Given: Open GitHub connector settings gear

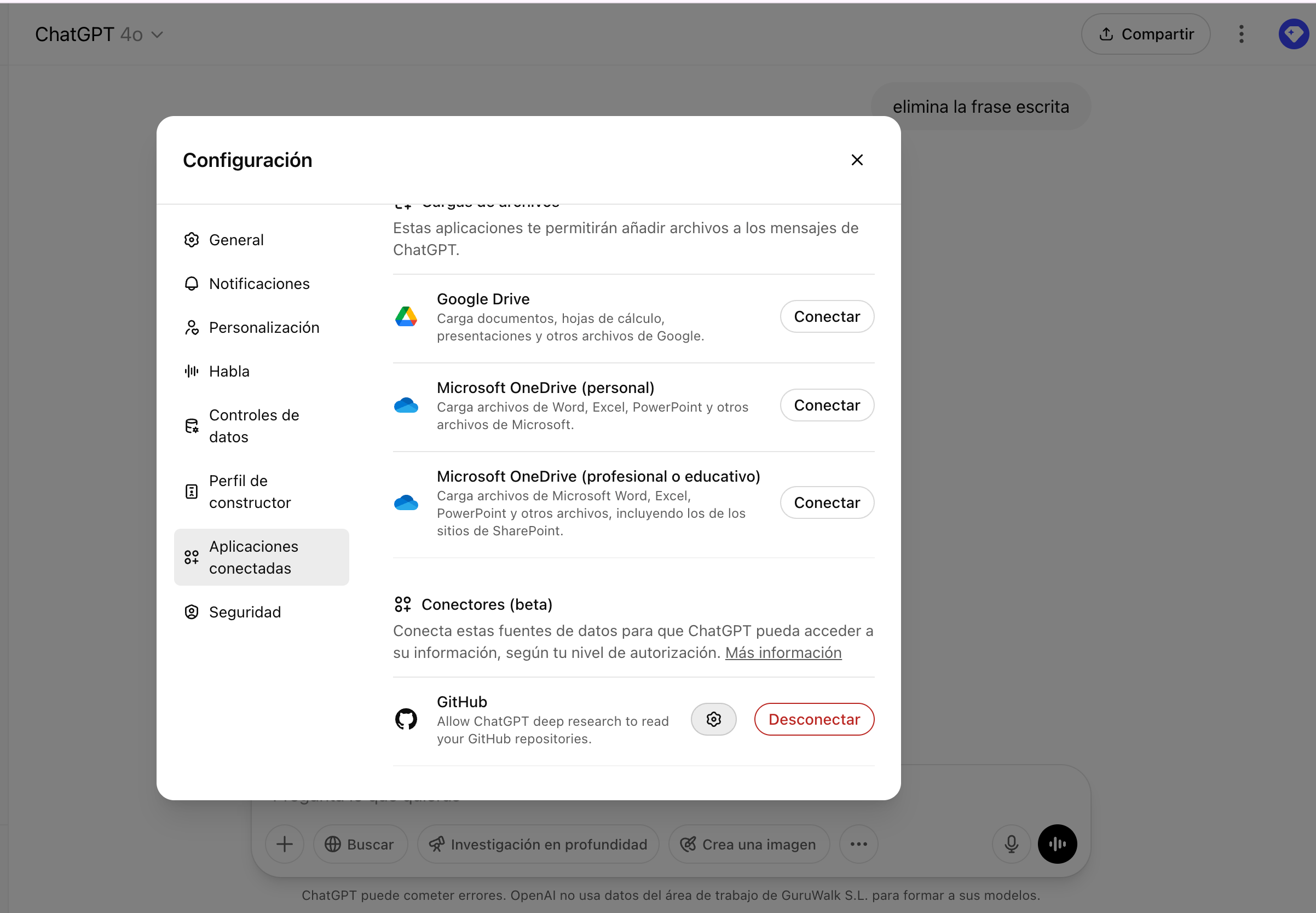Looking at the screenshot, I should point(713,719).
